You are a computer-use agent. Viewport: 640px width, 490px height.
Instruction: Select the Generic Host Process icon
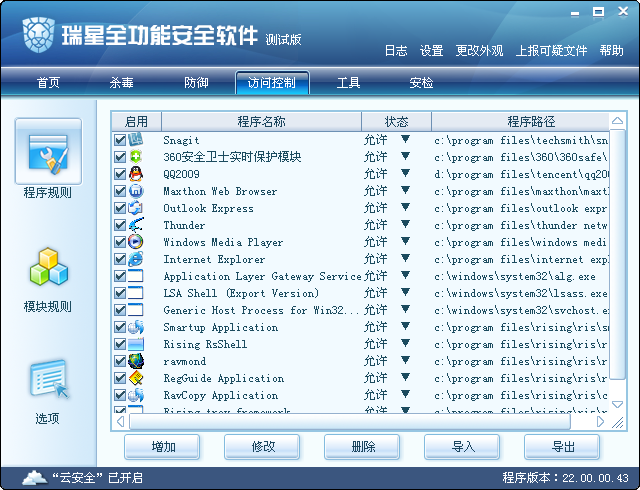point(136,310)
